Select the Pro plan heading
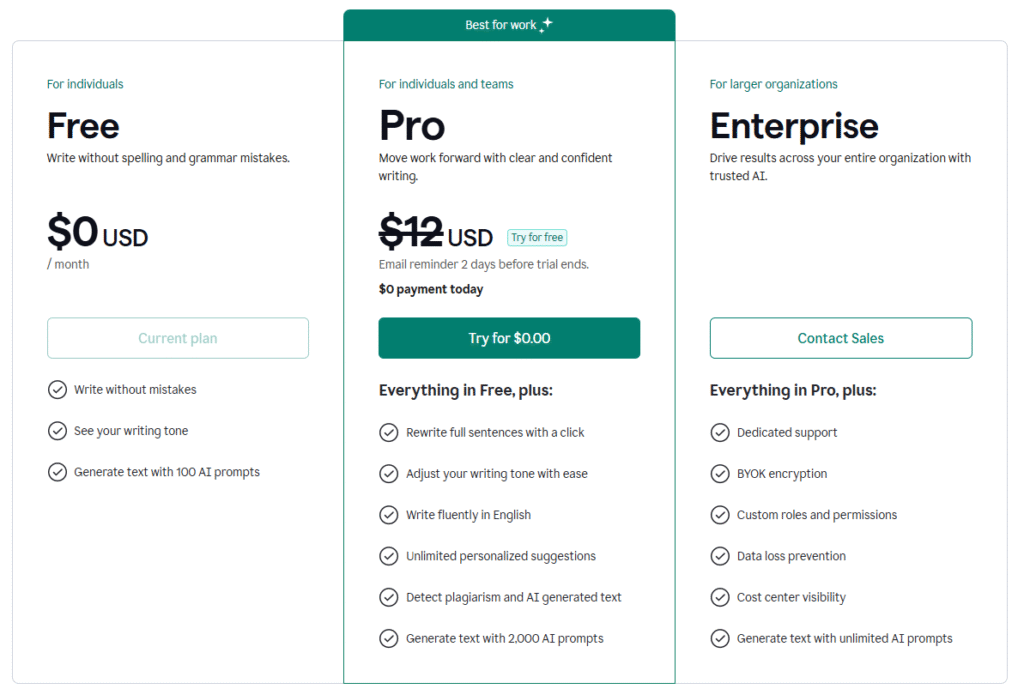 point(411,125)
